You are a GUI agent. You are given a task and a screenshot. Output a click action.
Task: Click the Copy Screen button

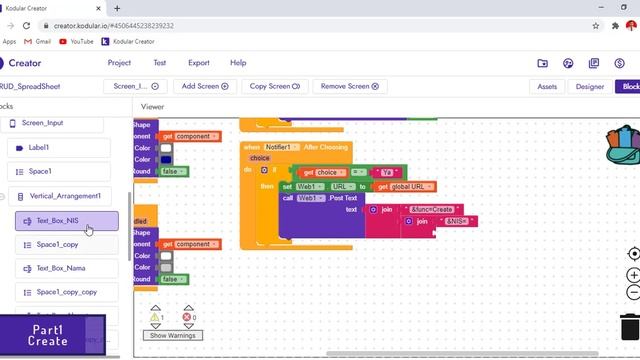[275, 87]
